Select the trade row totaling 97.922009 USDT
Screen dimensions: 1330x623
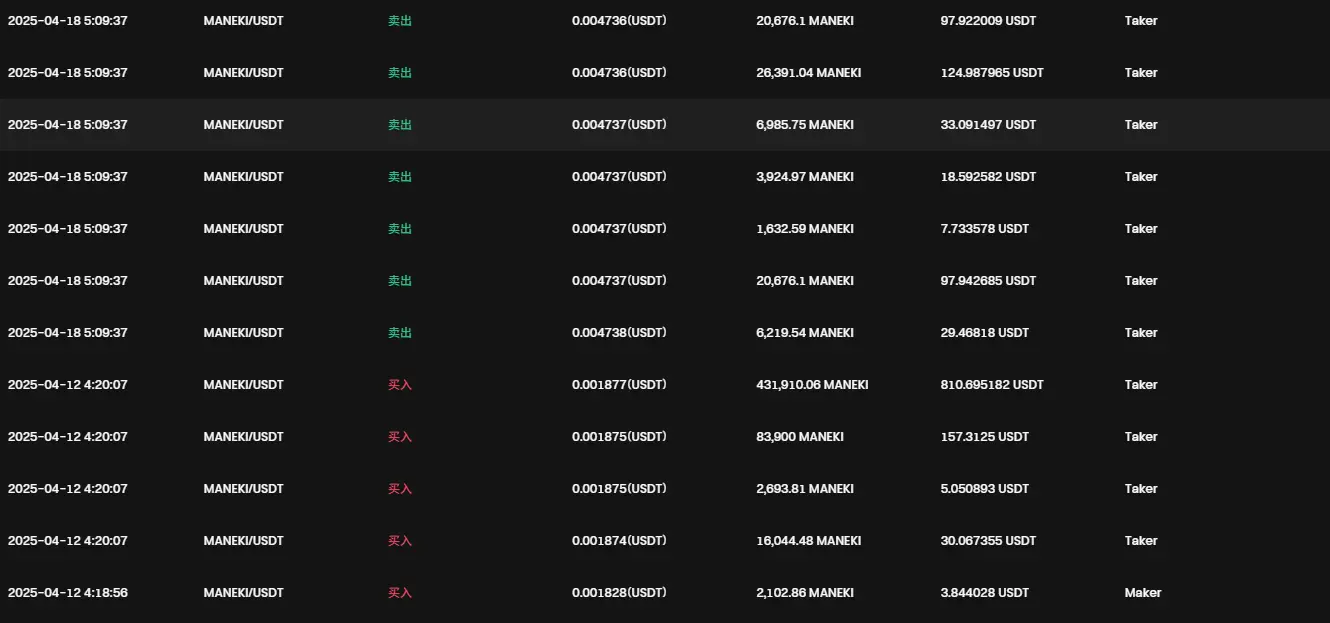click(665, 21)
